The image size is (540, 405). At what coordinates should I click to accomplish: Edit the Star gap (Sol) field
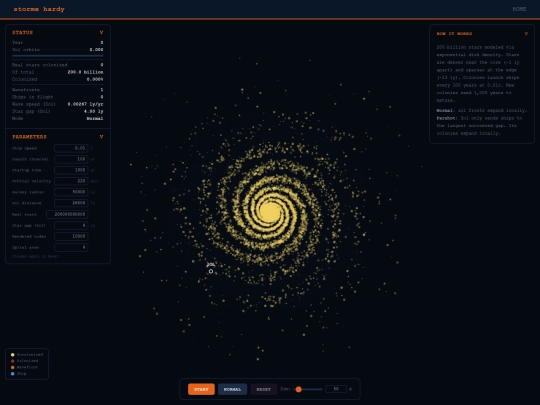[x=71, y=225]
